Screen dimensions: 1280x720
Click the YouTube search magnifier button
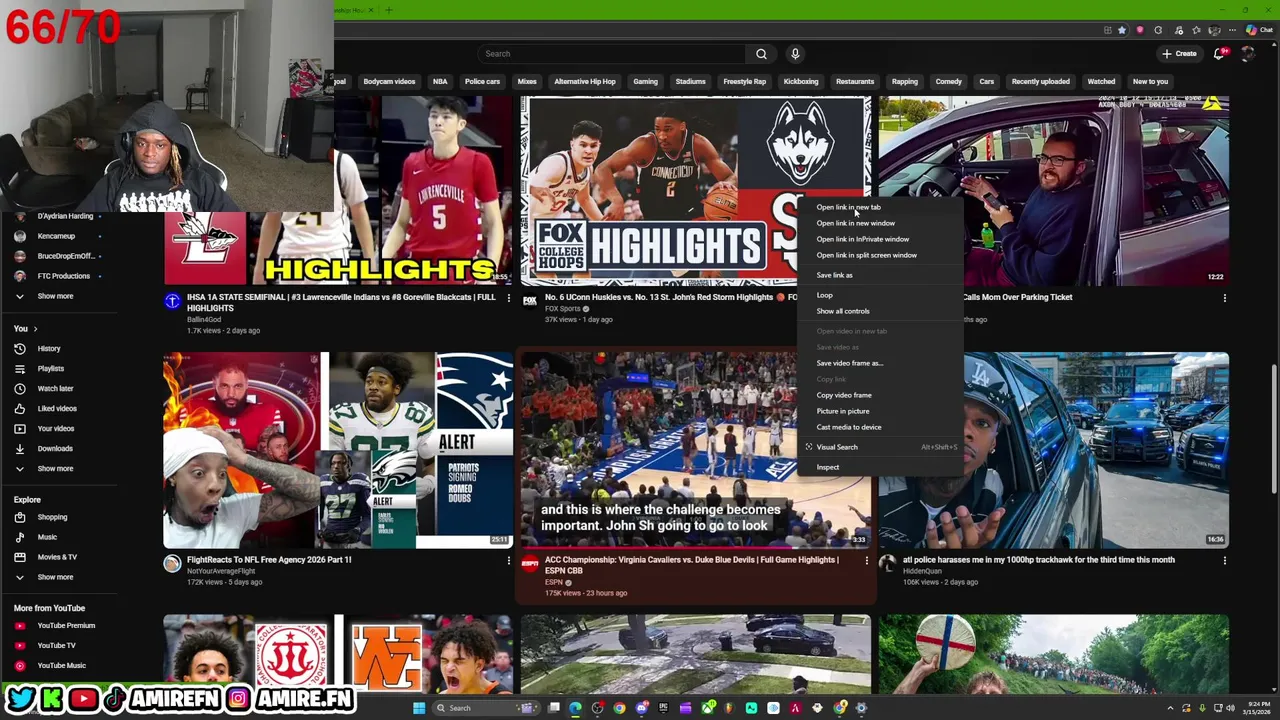(x=761, y=54)
